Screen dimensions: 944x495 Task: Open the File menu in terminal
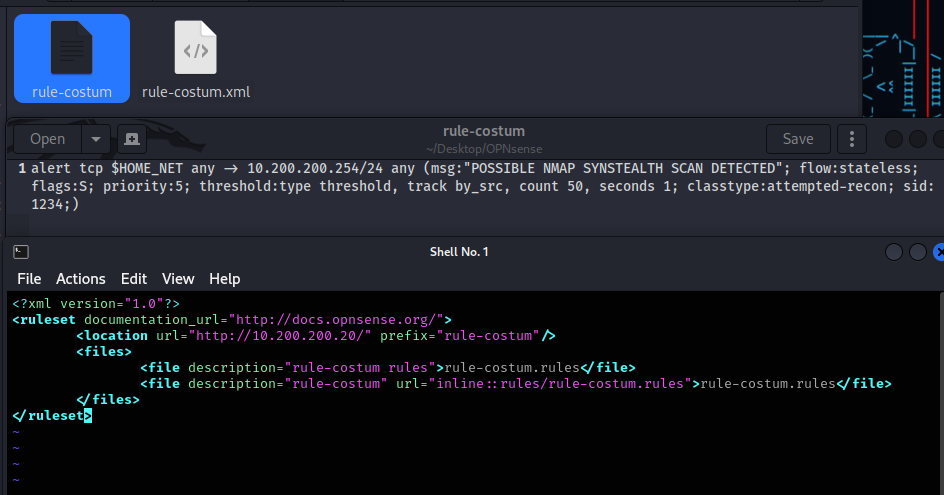point(29,279)
